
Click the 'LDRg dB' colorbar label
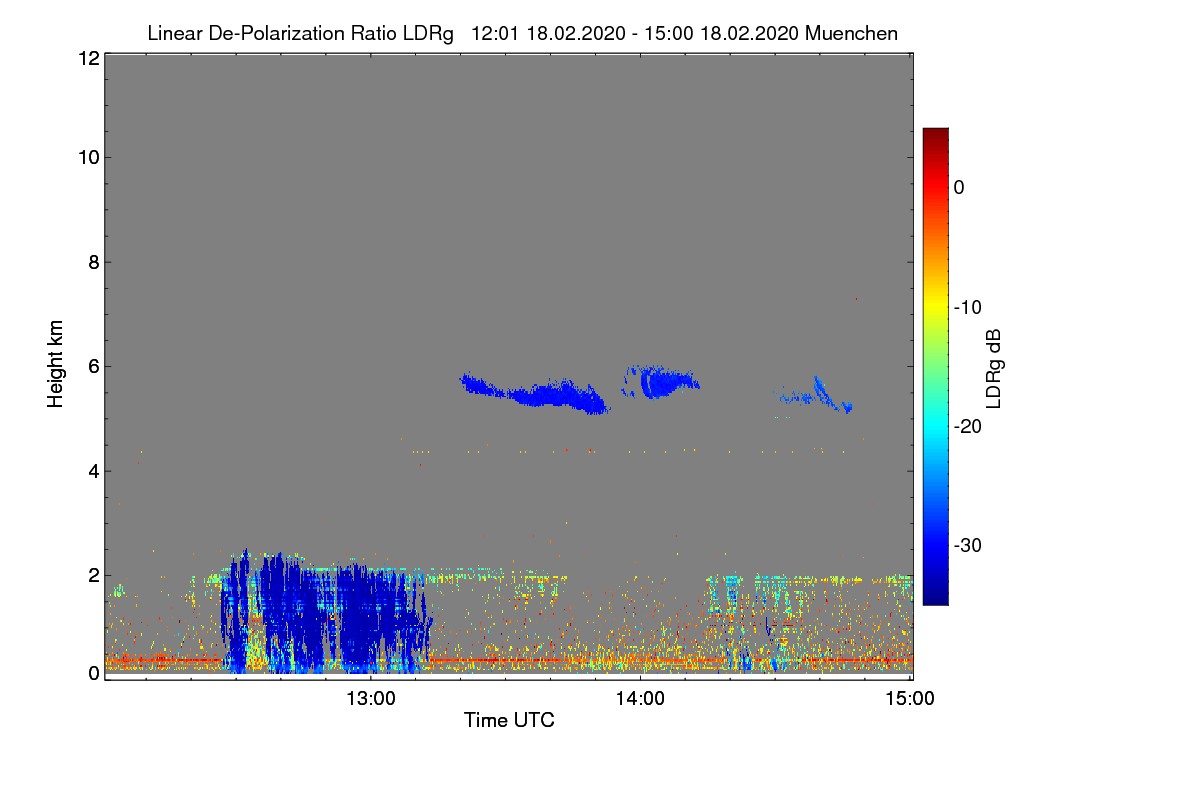(994, 368)
